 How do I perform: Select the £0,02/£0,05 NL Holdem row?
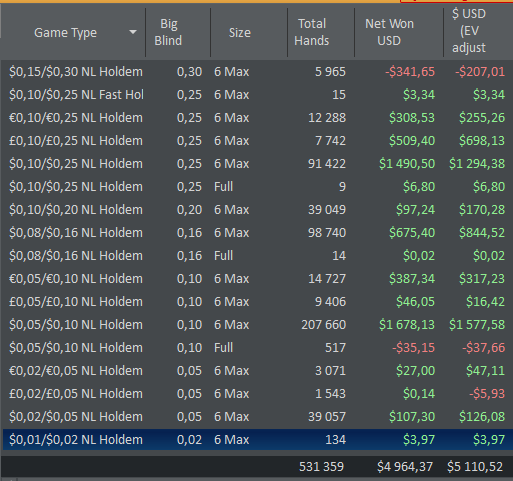tap(257, 394)
